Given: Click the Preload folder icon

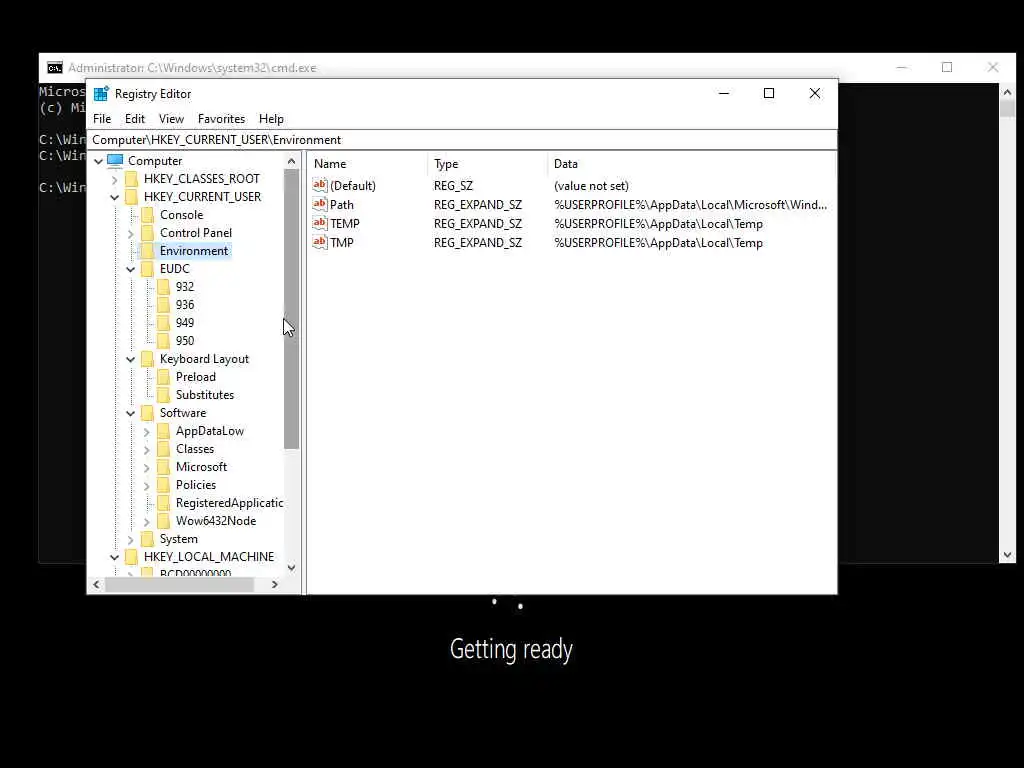Looking at the screenshot, I should 164,377.
